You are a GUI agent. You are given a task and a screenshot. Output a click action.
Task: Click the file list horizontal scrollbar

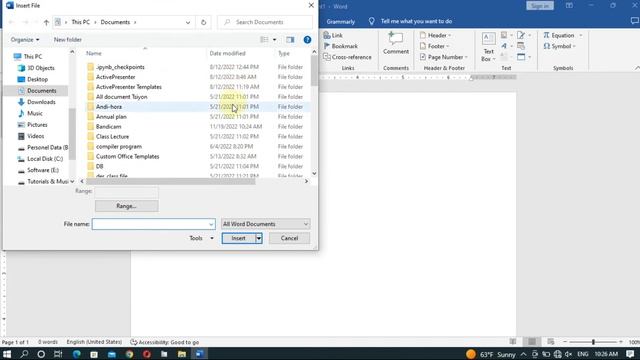tap(171, 181)
